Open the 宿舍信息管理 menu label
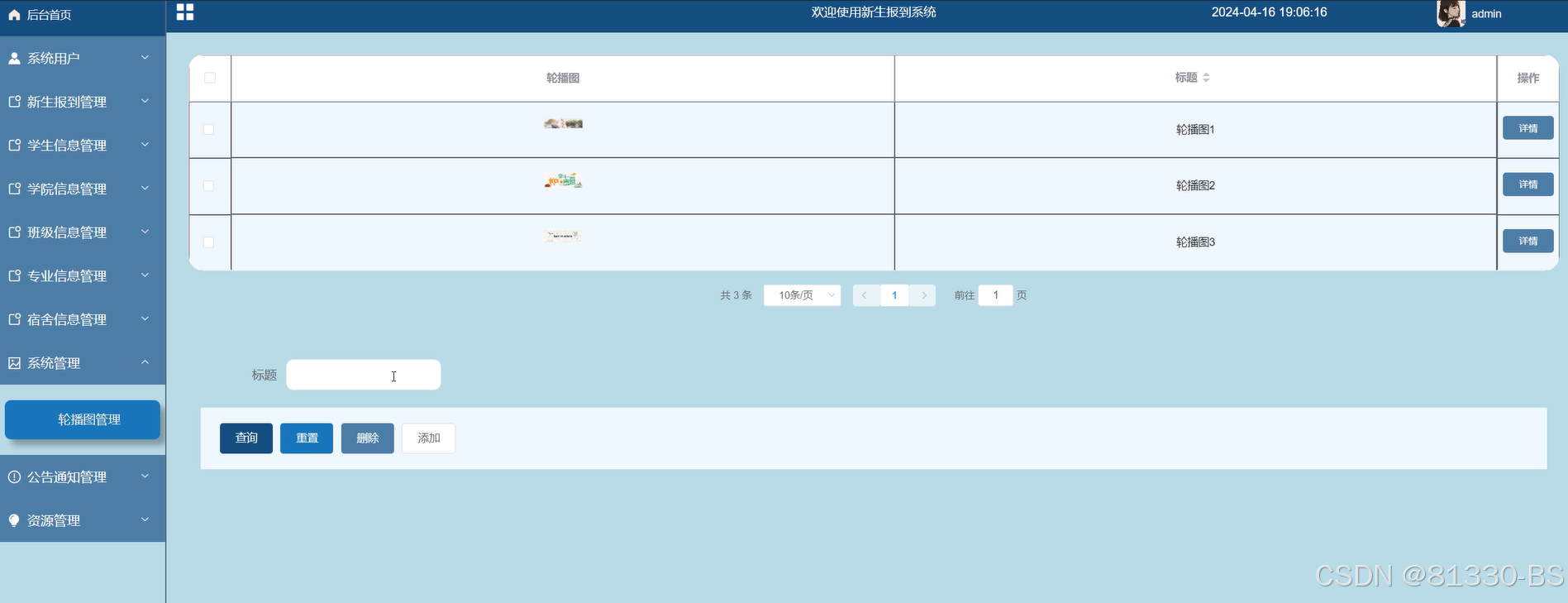Screen dimensions: 1568x603 click(x=67, y=319)
